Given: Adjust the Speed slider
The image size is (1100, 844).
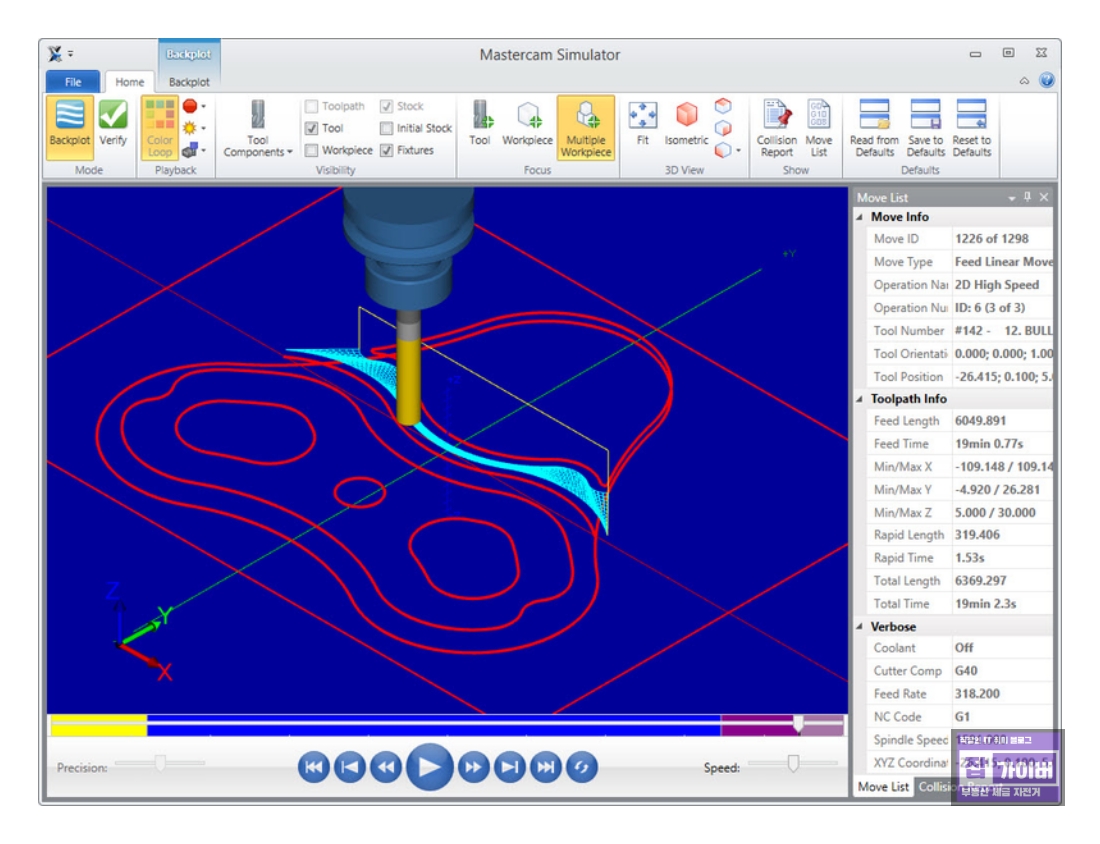Looking at the screenshot, I should click(793, 763).
